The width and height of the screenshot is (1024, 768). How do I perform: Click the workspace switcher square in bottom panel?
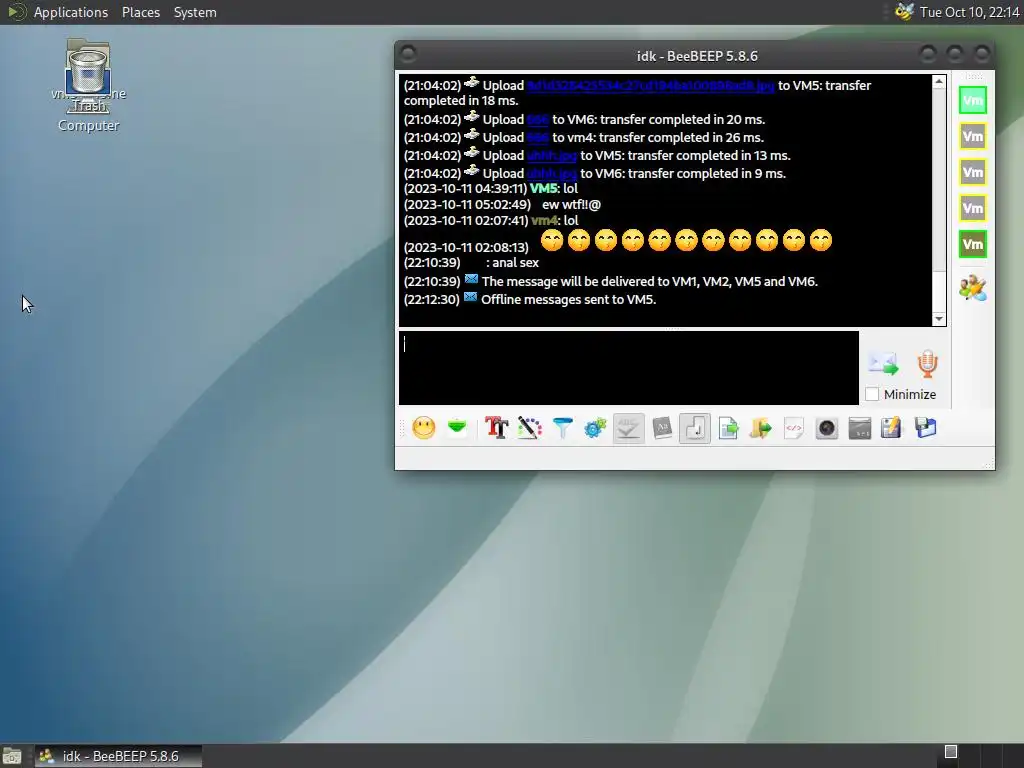[951, 752]
